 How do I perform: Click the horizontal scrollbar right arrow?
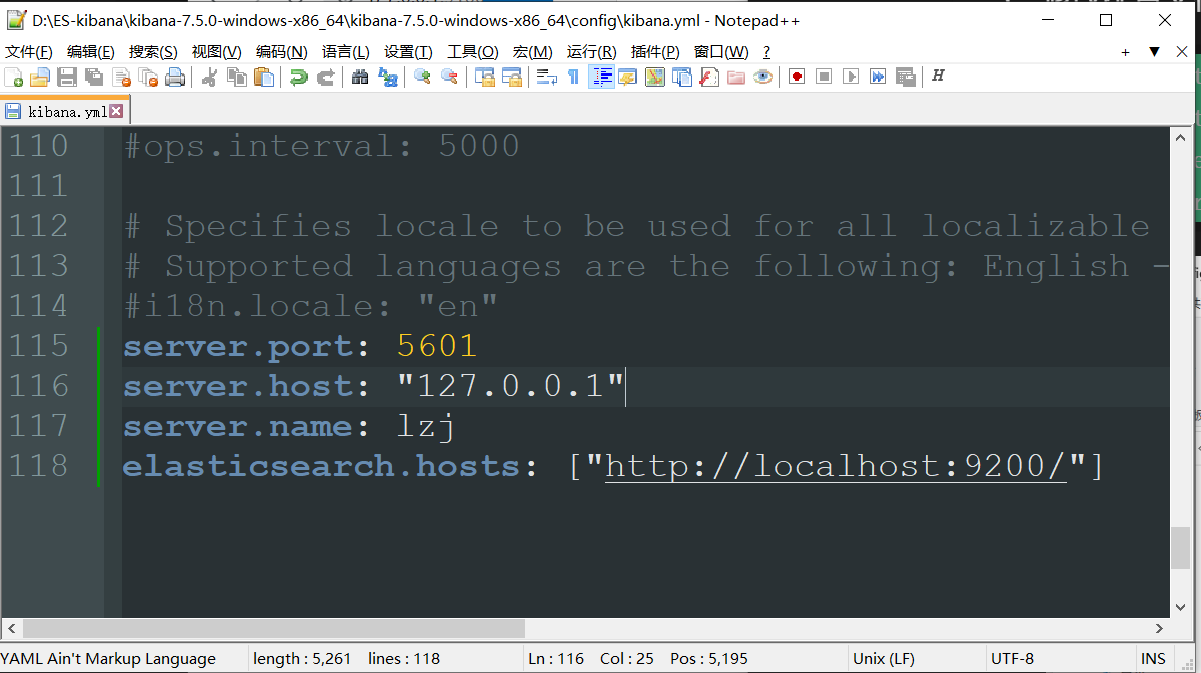point(1159,628)
